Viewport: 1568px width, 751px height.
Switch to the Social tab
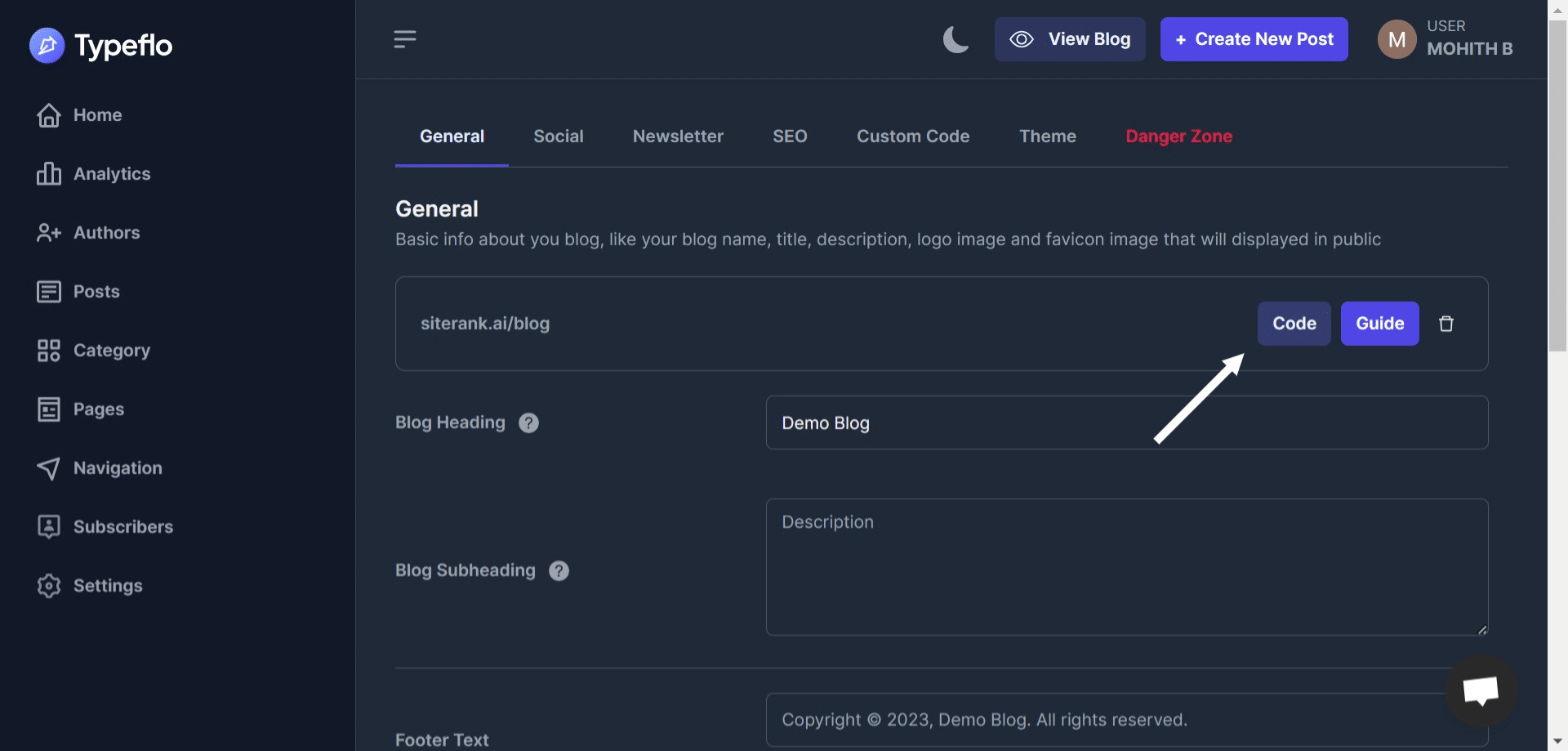point(559,136)
